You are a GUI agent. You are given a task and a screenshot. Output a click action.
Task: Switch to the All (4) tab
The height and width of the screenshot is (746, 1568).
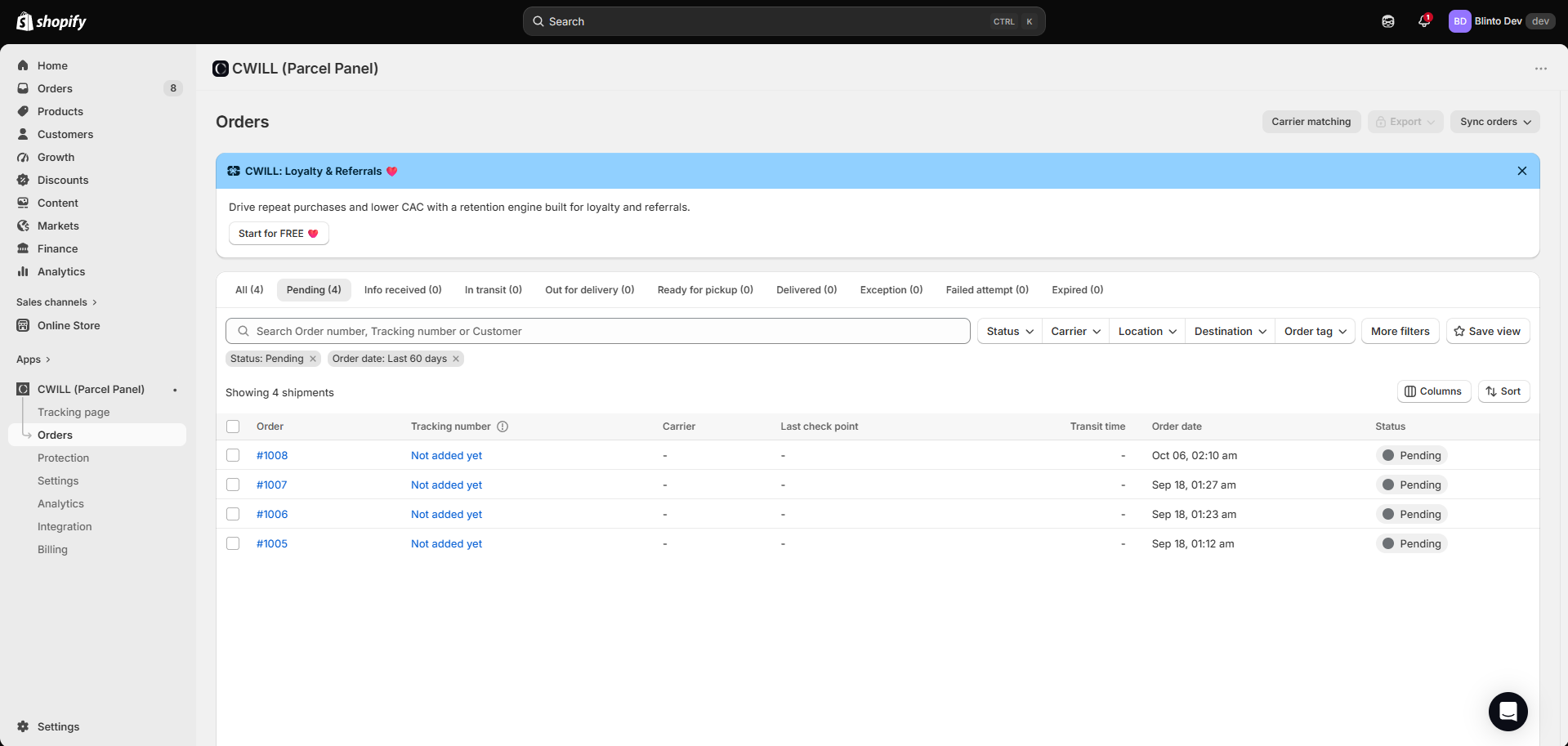tap(249, 290)
